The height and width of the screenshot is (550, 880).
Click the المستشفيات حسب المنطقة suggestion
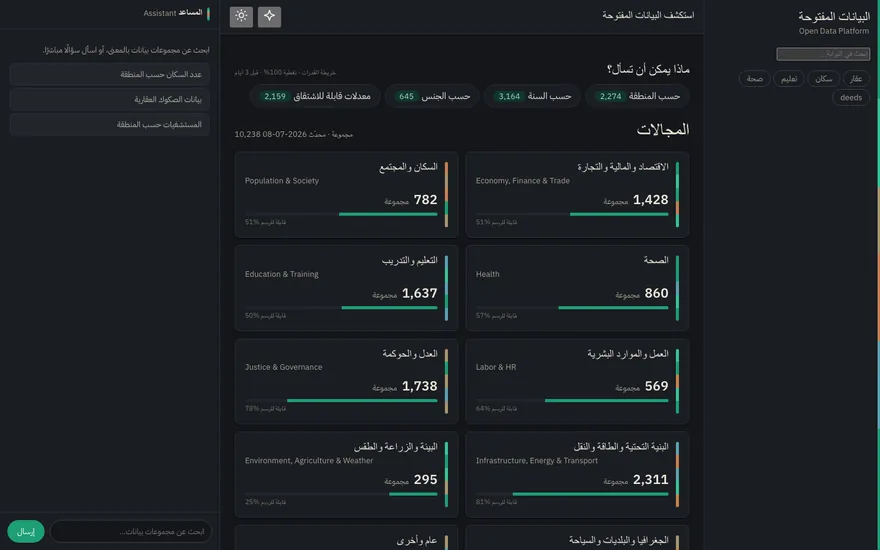109,125
